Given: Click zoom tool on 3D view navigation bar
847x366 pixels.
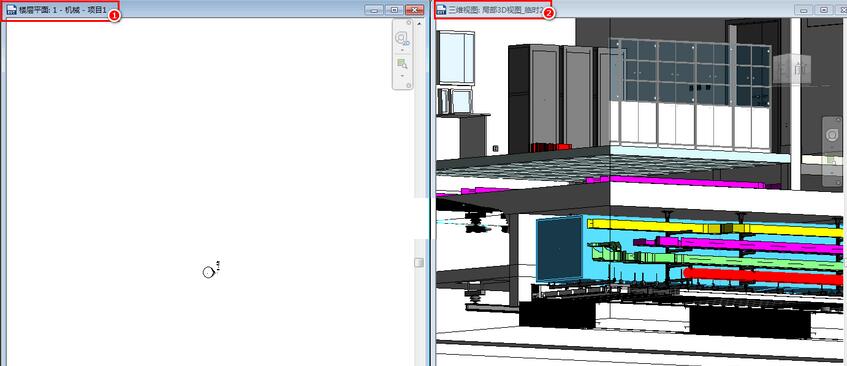Looking at the screenshot, I should [832, 159].
